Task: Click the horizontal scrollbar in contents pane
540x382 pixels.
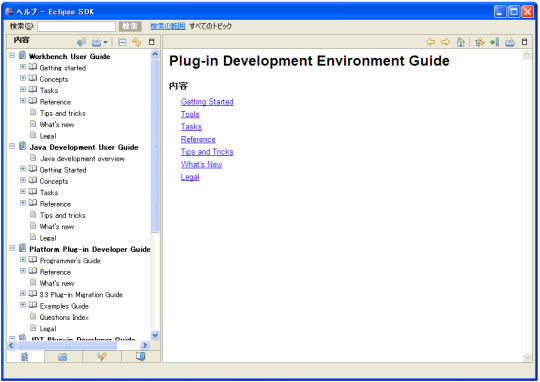Action: [x=78, y=345]
